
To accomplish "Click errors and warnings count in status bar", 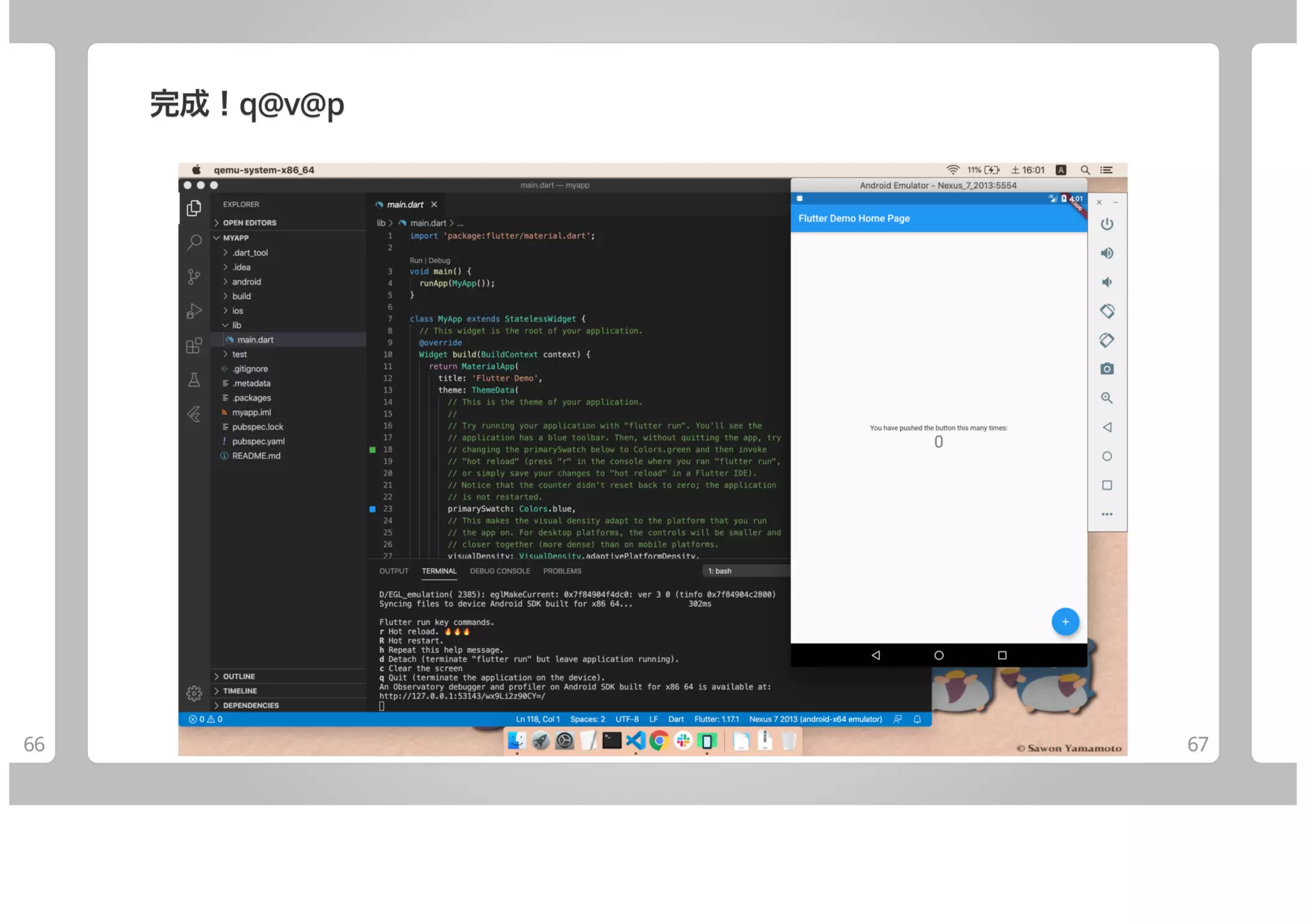I will pyautogui.click(x=205, y=719).
